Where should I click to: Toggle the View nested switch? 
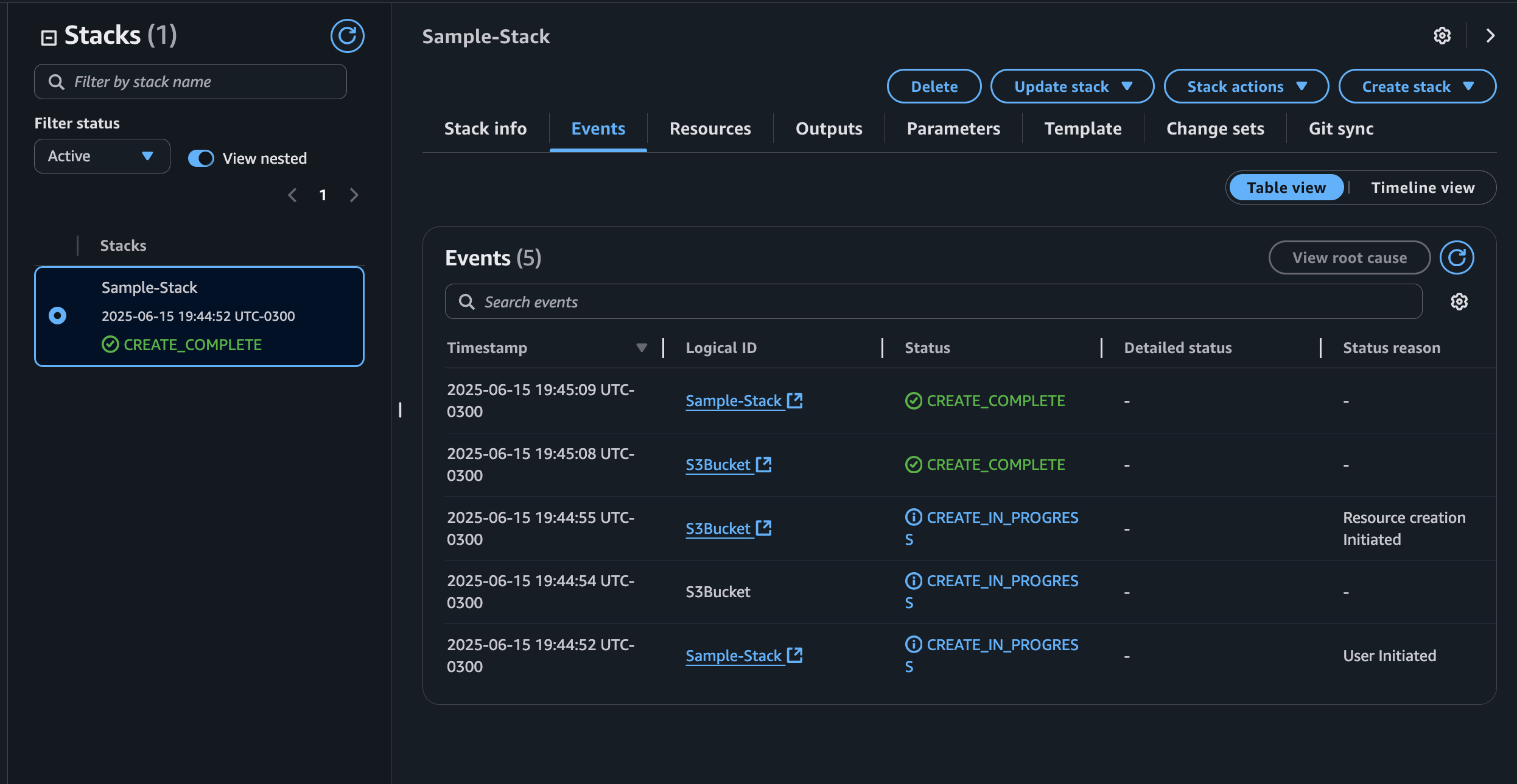click(x=201, y=158)
